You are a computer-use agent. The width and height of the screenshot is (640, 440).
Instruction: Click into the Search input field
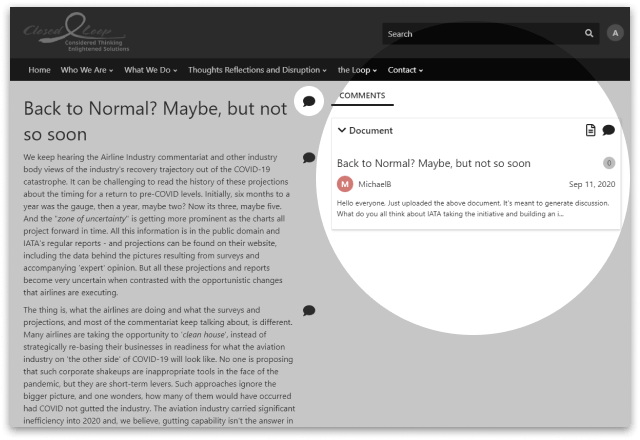(480, 33)
